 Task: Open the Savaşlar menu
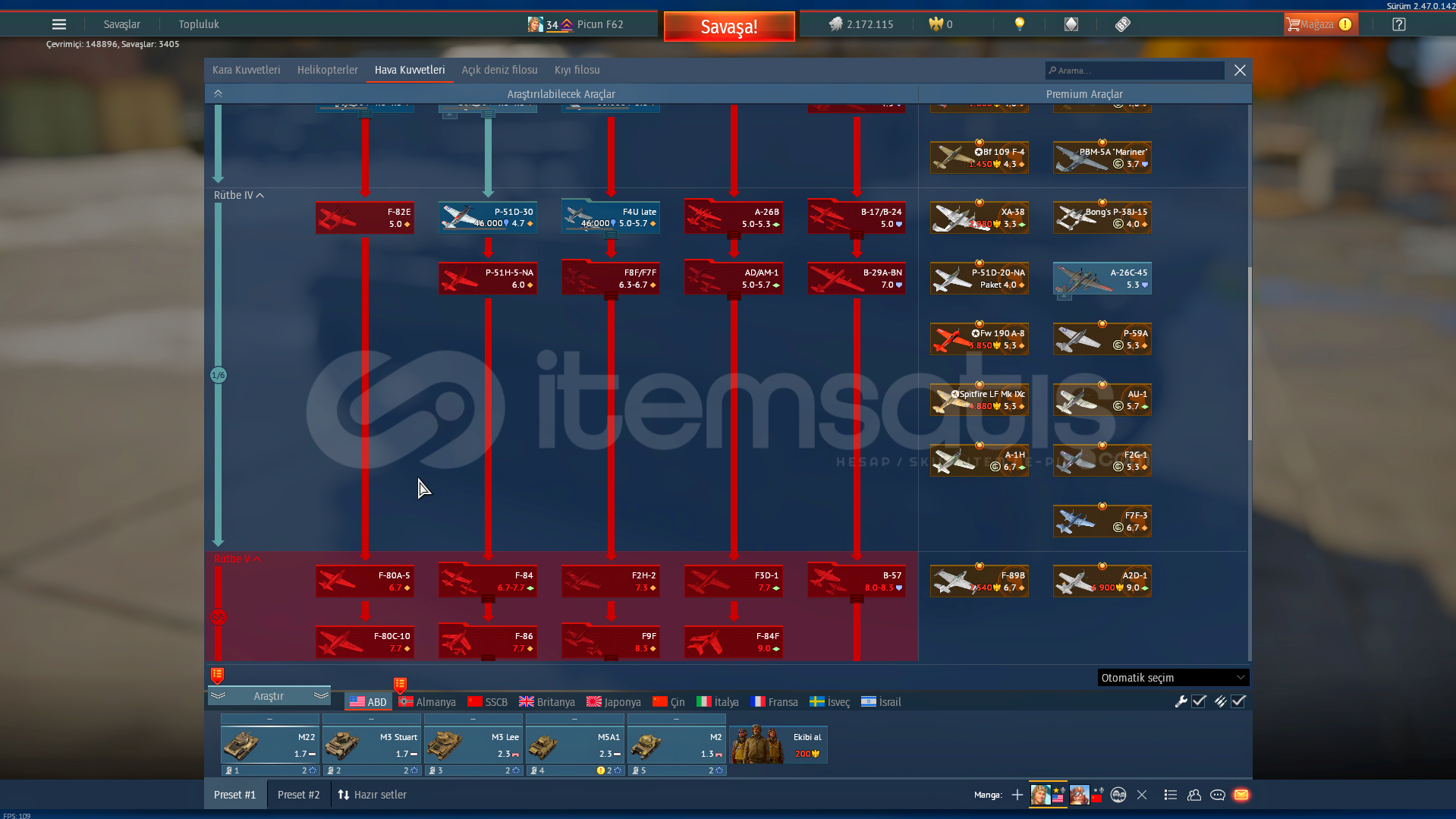122,24
